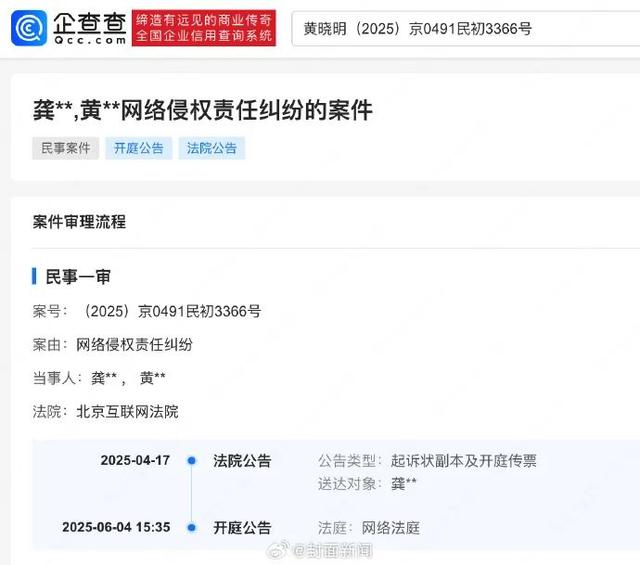Open the timeline entry 开庭公告
The height and width of the screenshot is (565, 640).
(242, 527)
